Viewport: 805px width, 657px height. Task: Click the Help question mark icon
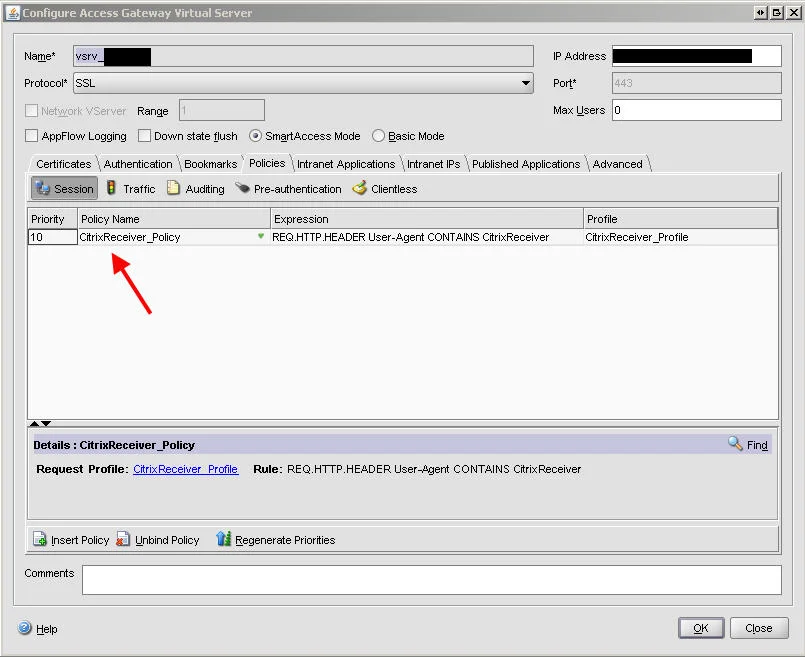[x=24, y=628]
